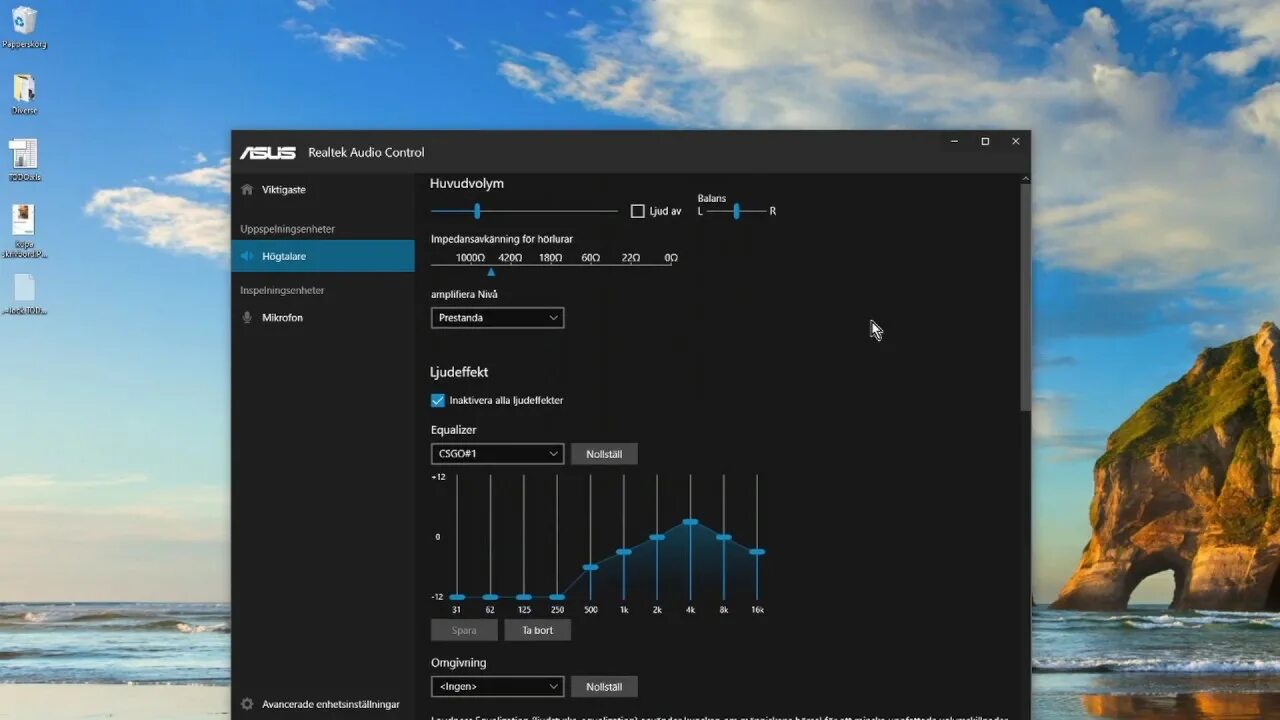Click the 125 Hz equalizer slider handle
The height and width of the screenshot is (720, 1280).
523,597
